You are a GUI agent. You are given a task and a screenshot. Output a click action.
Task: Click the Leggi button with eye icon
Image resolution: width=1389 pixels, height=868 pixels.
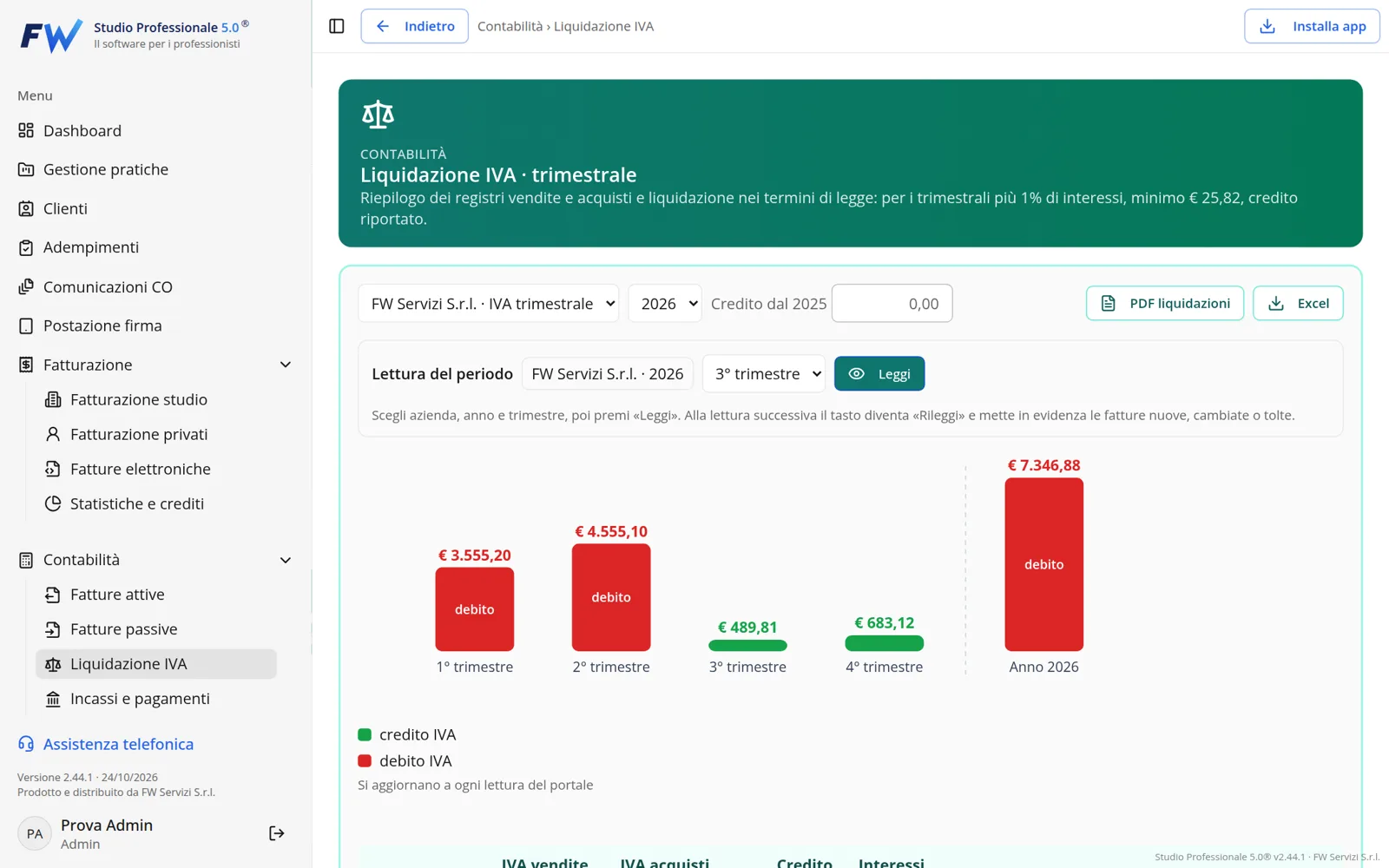pos(879,374)
